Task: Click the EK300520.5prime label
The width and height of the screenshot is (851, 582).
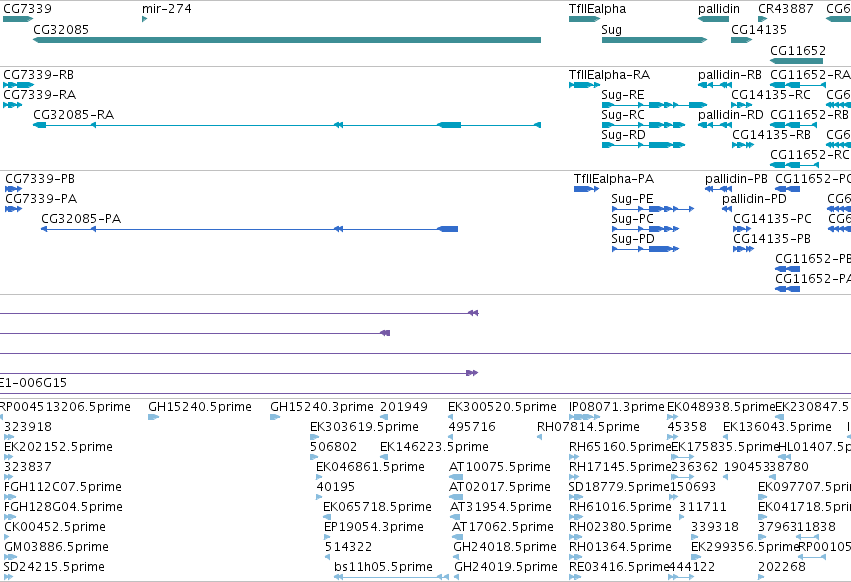Action: click(502, 407)
